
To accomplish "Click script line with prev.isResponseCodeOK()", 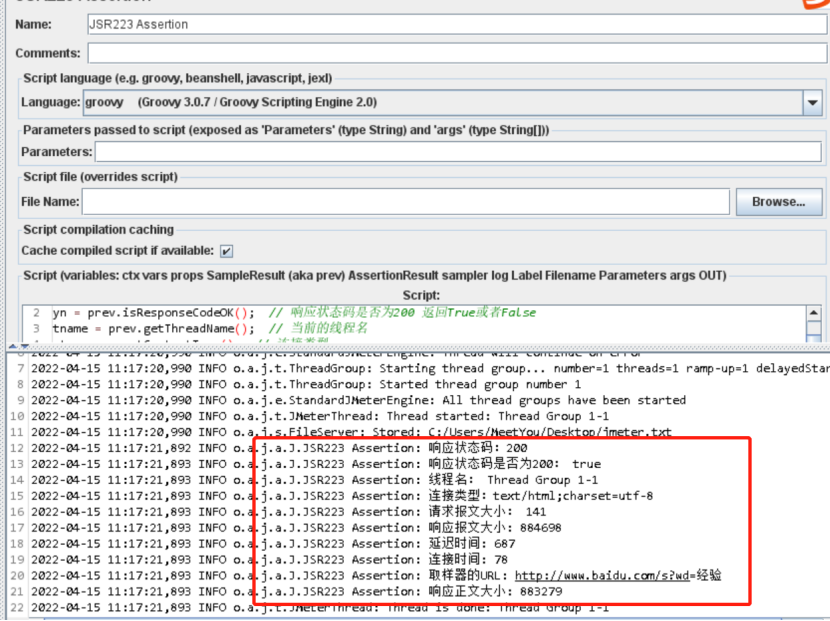I will pos(294,313).
